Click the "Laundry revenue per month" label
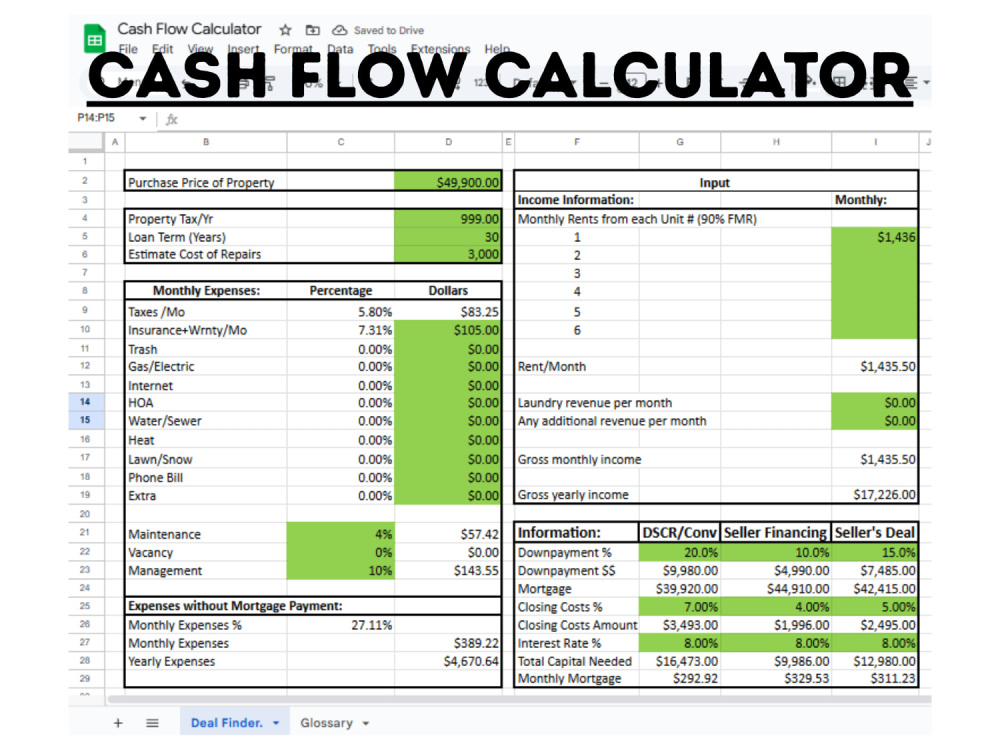 tap(594, 403)
